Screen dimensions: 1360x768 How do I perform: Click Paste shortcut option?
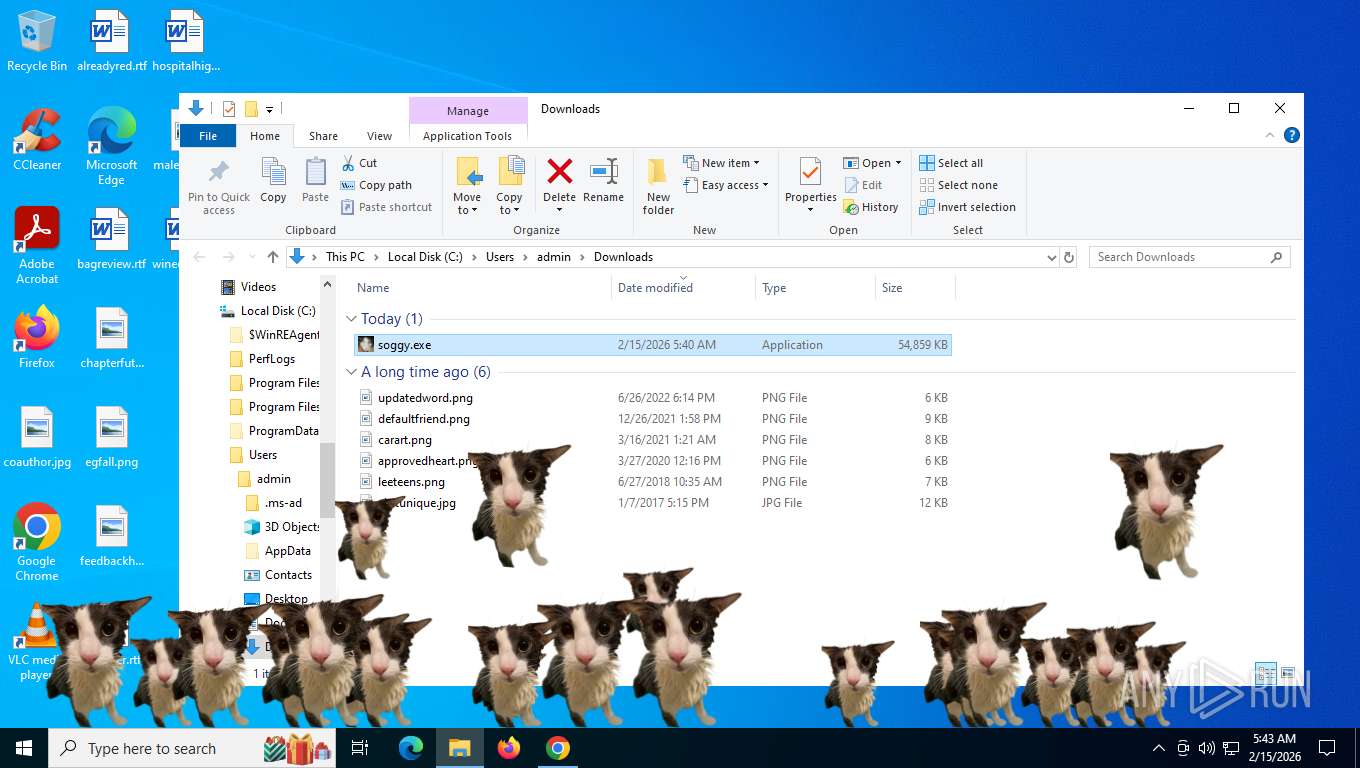click(386, 207)
